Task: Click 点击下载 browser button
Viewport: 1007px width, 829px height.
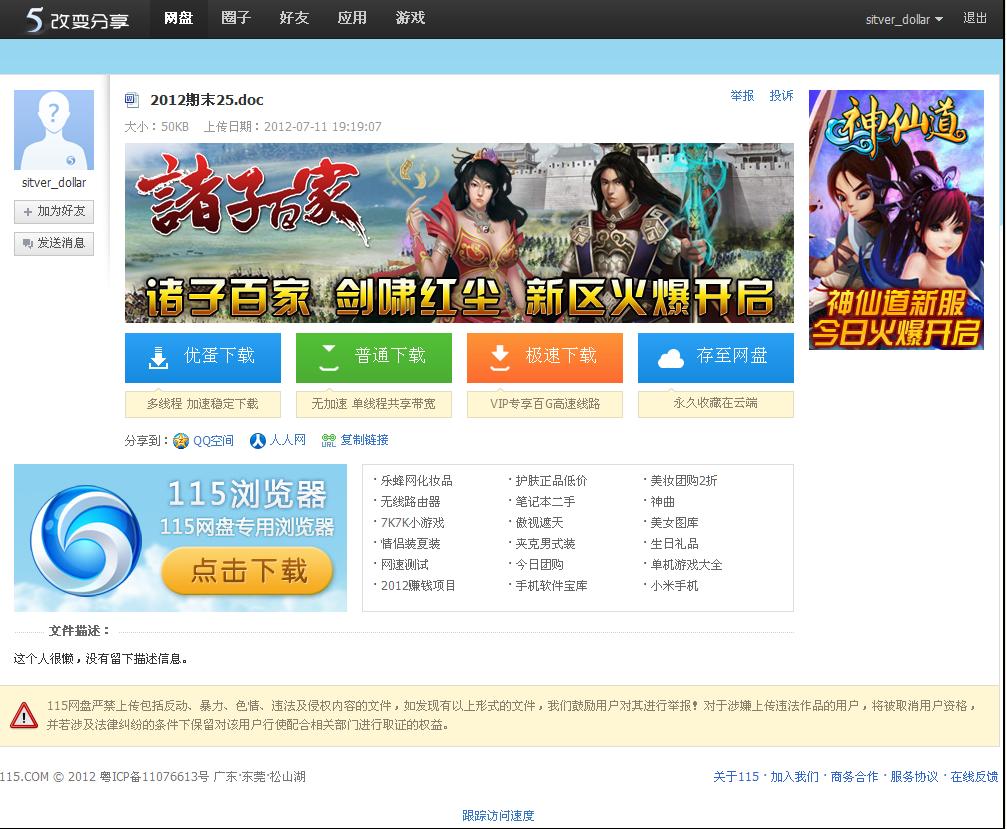Action: pyautogui.click(x=247, y=570)
